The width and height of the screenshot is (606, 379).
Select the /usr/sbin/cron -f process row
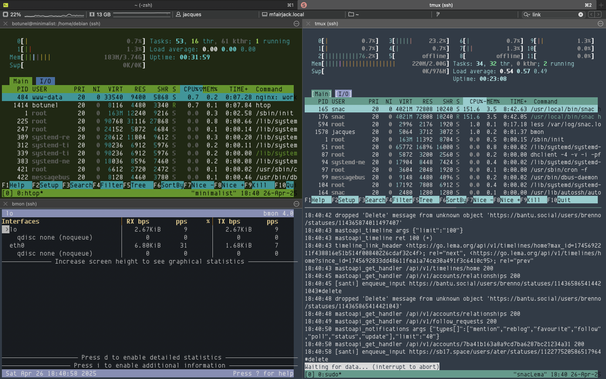(451, 170)
